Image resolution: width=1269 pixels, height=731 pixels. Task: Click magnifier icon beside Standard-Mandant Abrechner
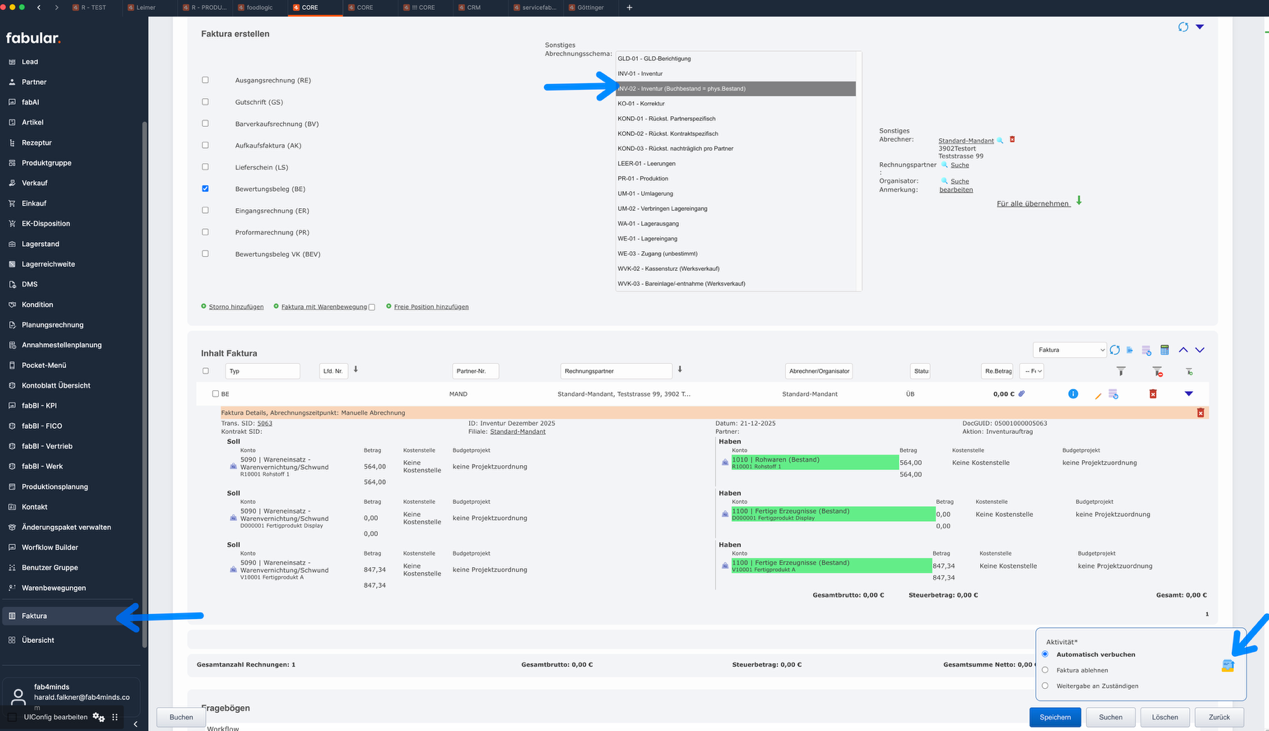(1000, 141)
